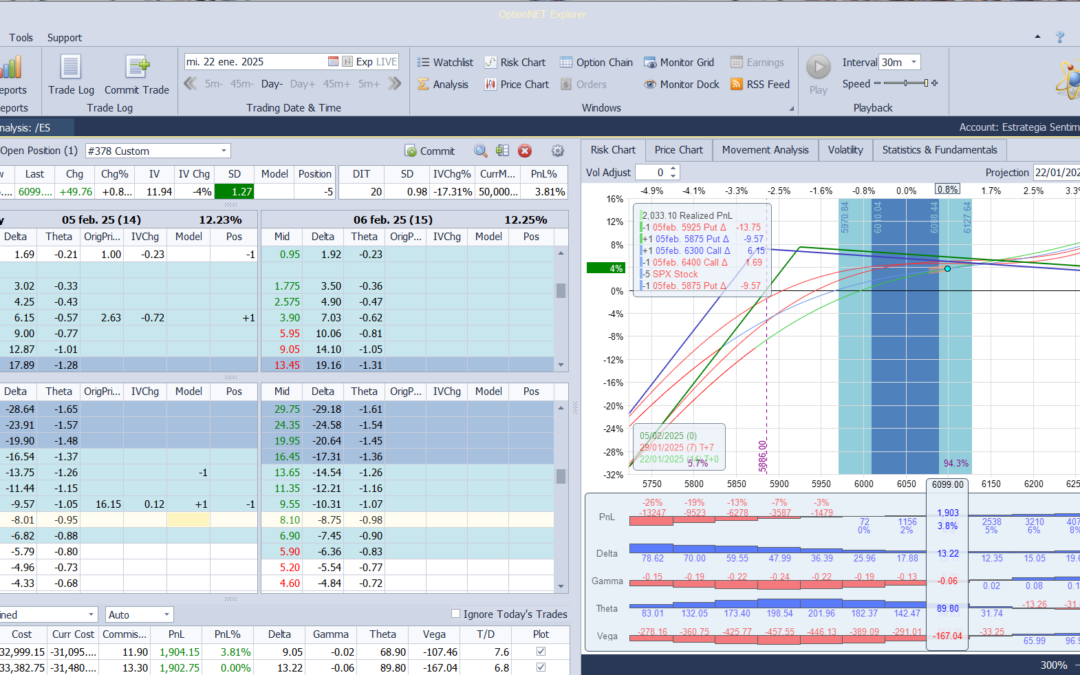Open the Support menu
Viewport: 1080px width, 675px height.
(x=64, y=37)
